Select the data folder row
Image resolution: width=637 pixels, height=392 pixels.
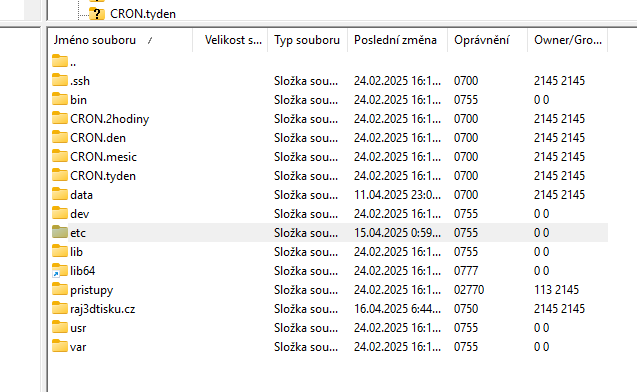coord(329,195)
